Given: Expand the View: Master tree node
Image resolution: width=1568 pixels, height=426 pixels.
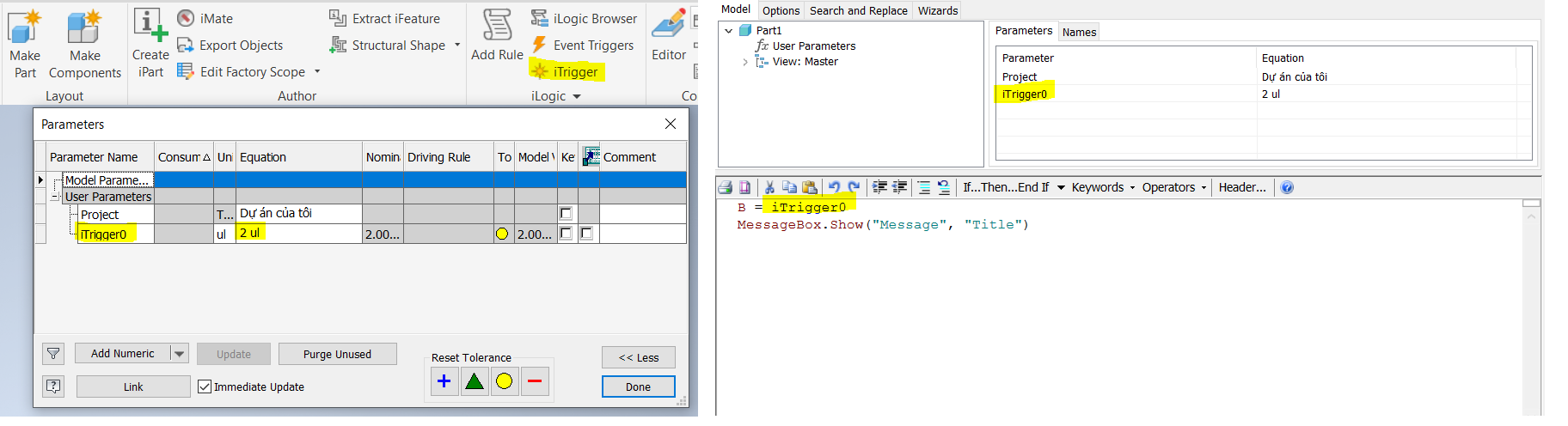Looking at the screenshot, I should pyautogui.click(x=744, y=62).
